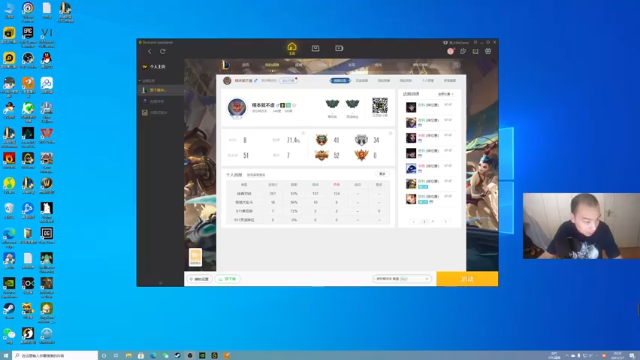Go back with the left arrow icon
The width and height of the screenshot is (640, 360).
[x=150, y=51]
